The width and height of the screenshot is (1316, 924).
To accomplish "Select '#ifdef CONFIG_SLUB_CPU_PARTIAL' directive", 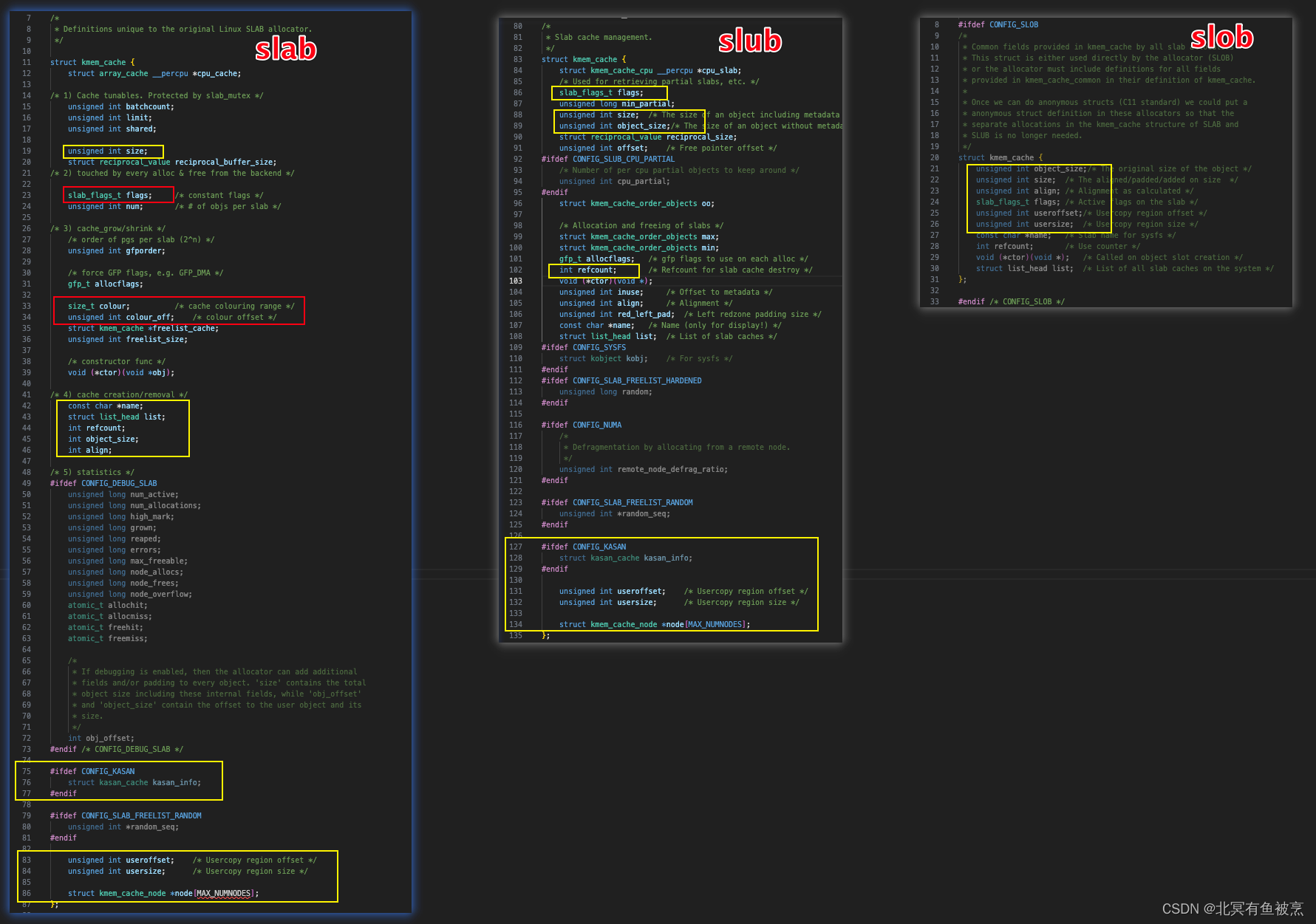I will 608,159.
